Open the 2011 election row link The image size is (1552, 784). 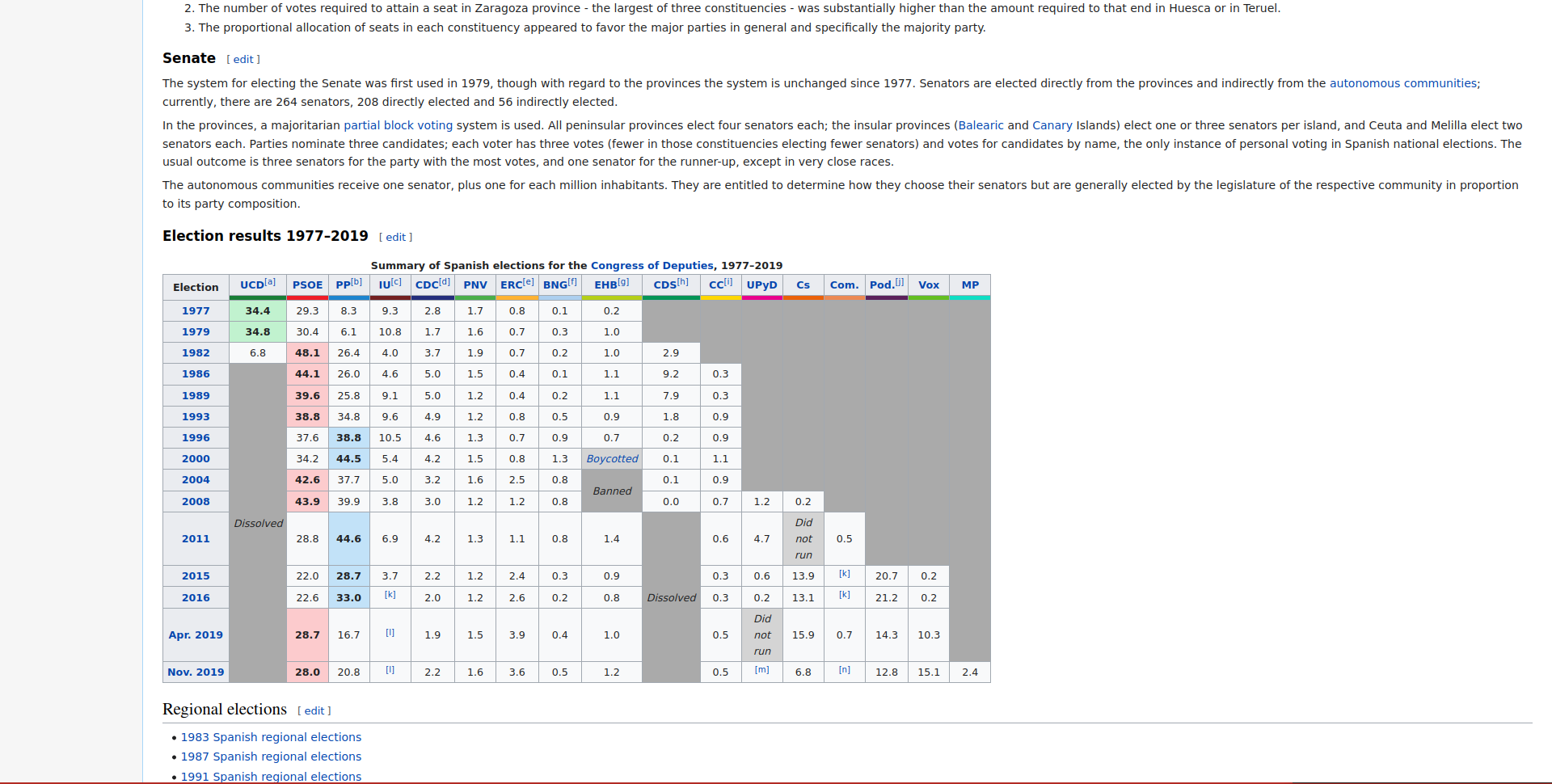(196, 539)
